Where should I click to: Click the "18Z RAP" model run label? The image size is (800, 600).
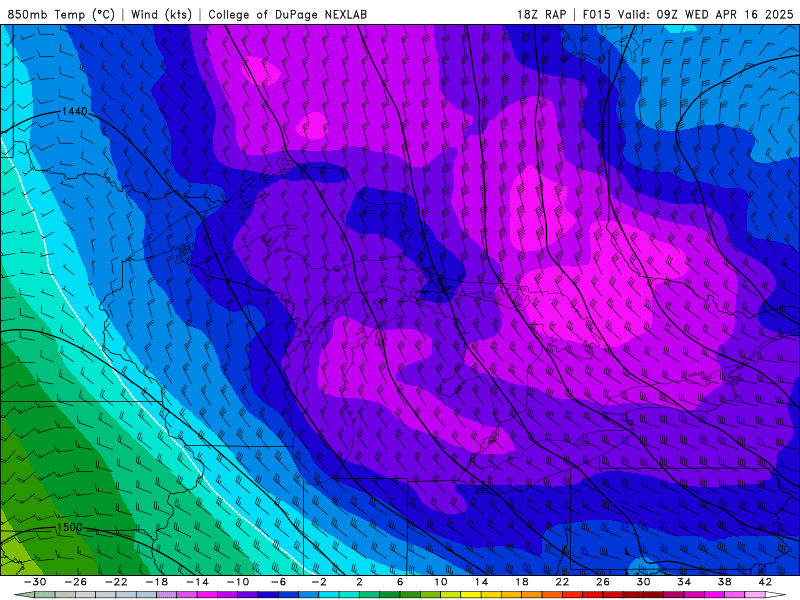coord(541,14)
